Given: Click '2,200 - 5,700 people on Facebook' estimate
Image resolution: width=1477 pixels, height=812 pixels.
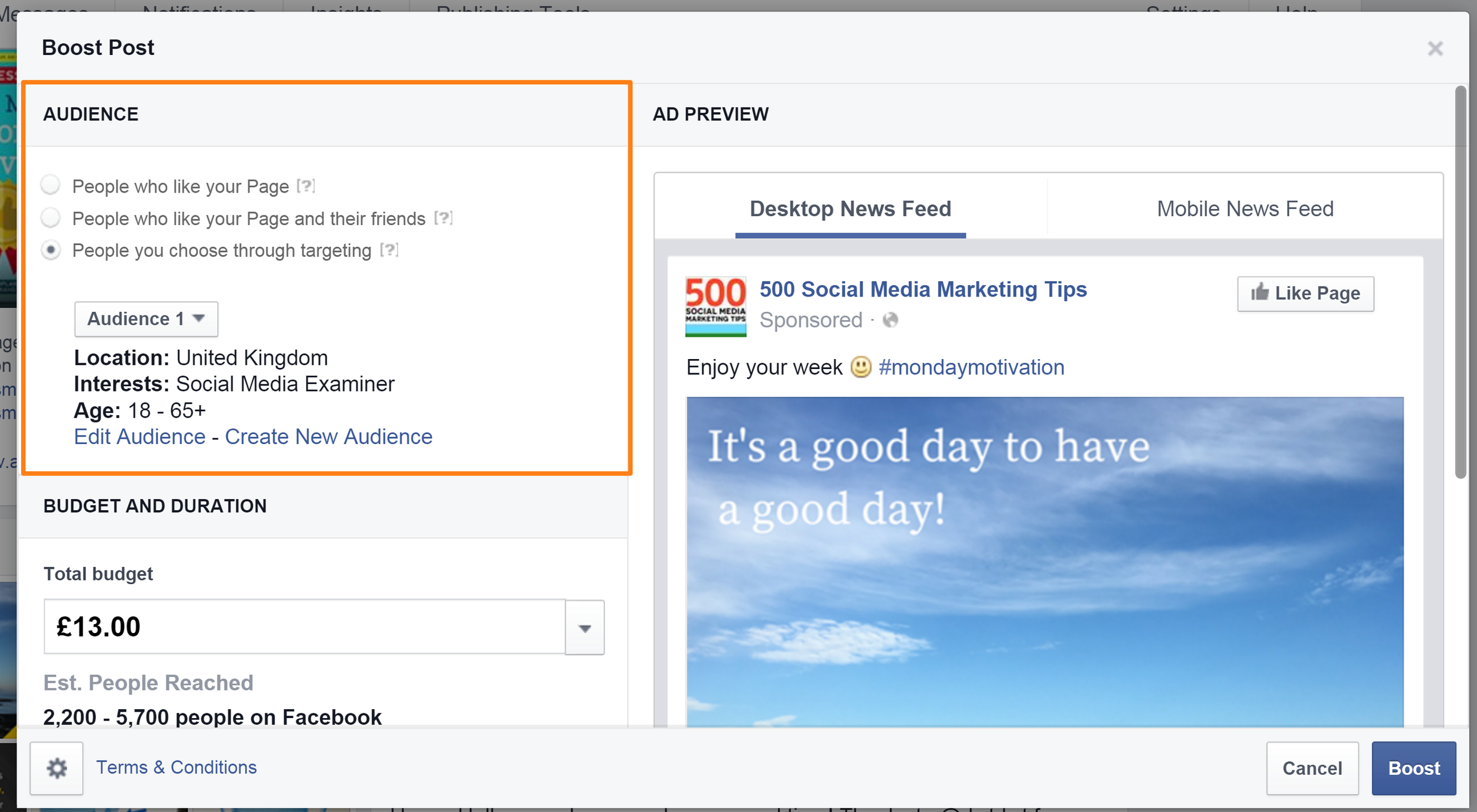Looking at the screenshot, I should point(213,716).
